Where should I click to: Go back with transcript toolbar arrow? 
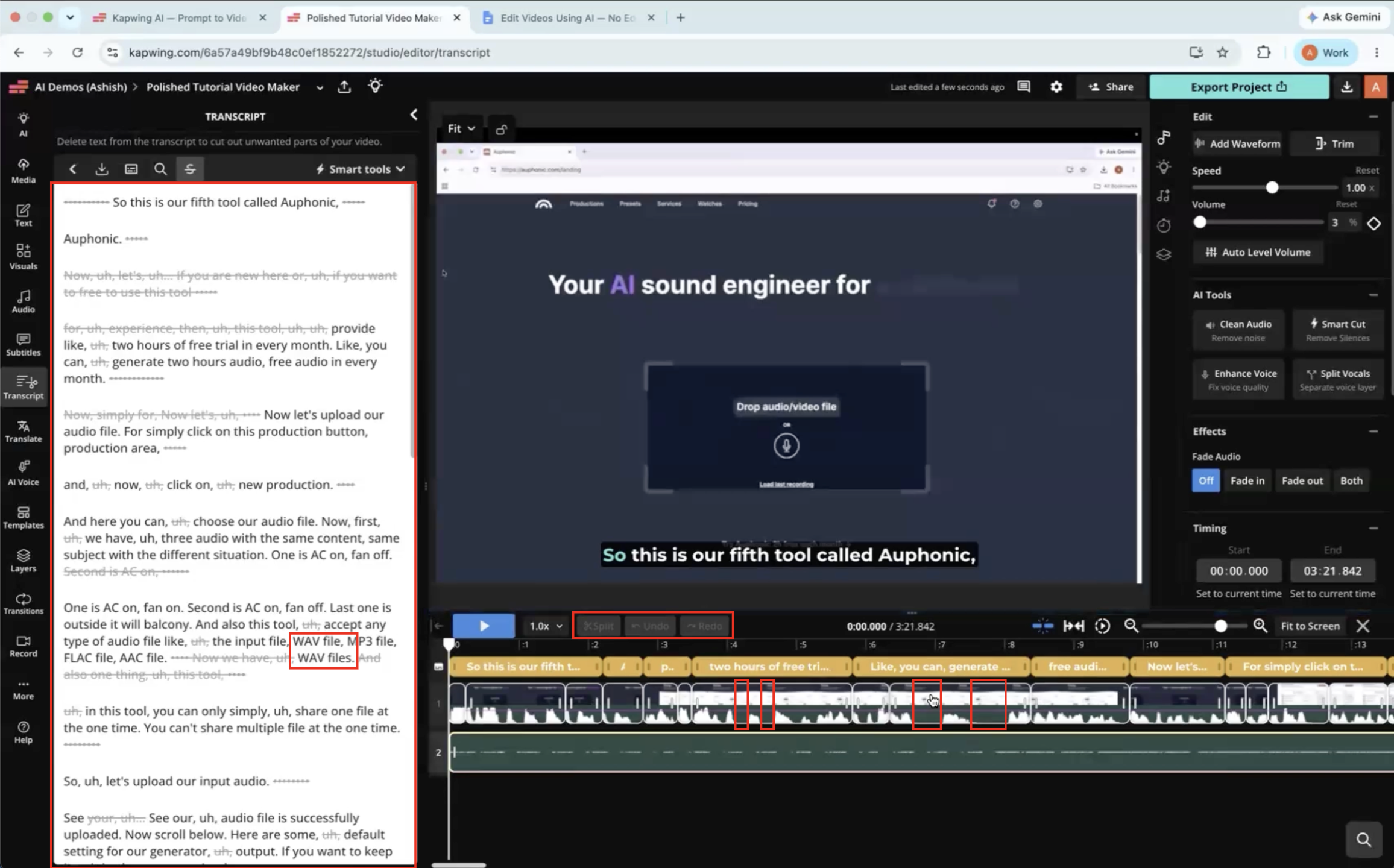click(73, 169)
